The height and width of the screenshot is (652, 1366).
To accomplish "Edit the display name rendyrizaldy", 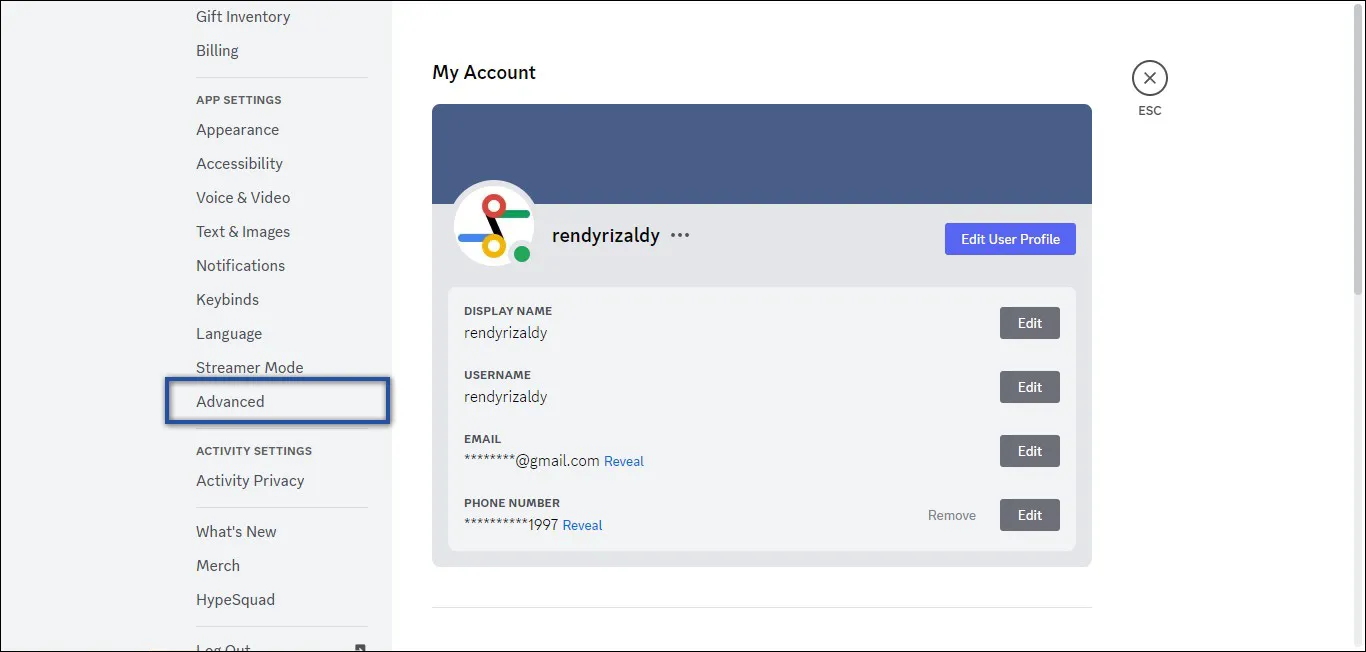I will [1029, 322].
